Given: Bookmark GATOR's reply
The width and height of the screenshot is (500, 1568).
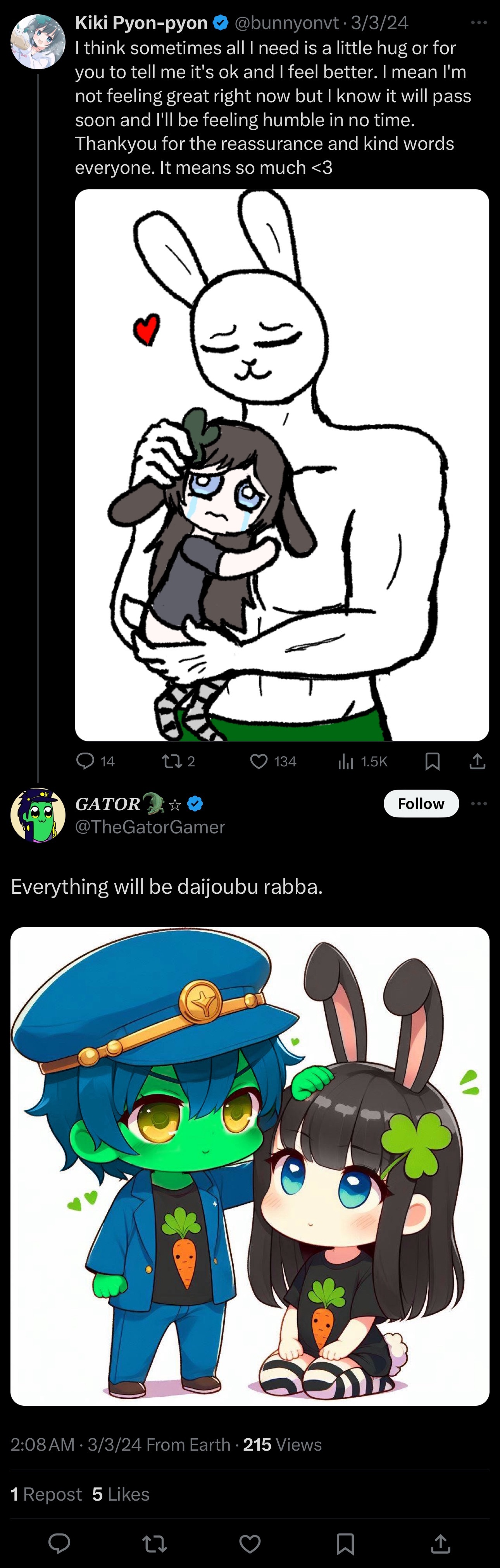Looking at the screenshot, I should click(345, 1543).
